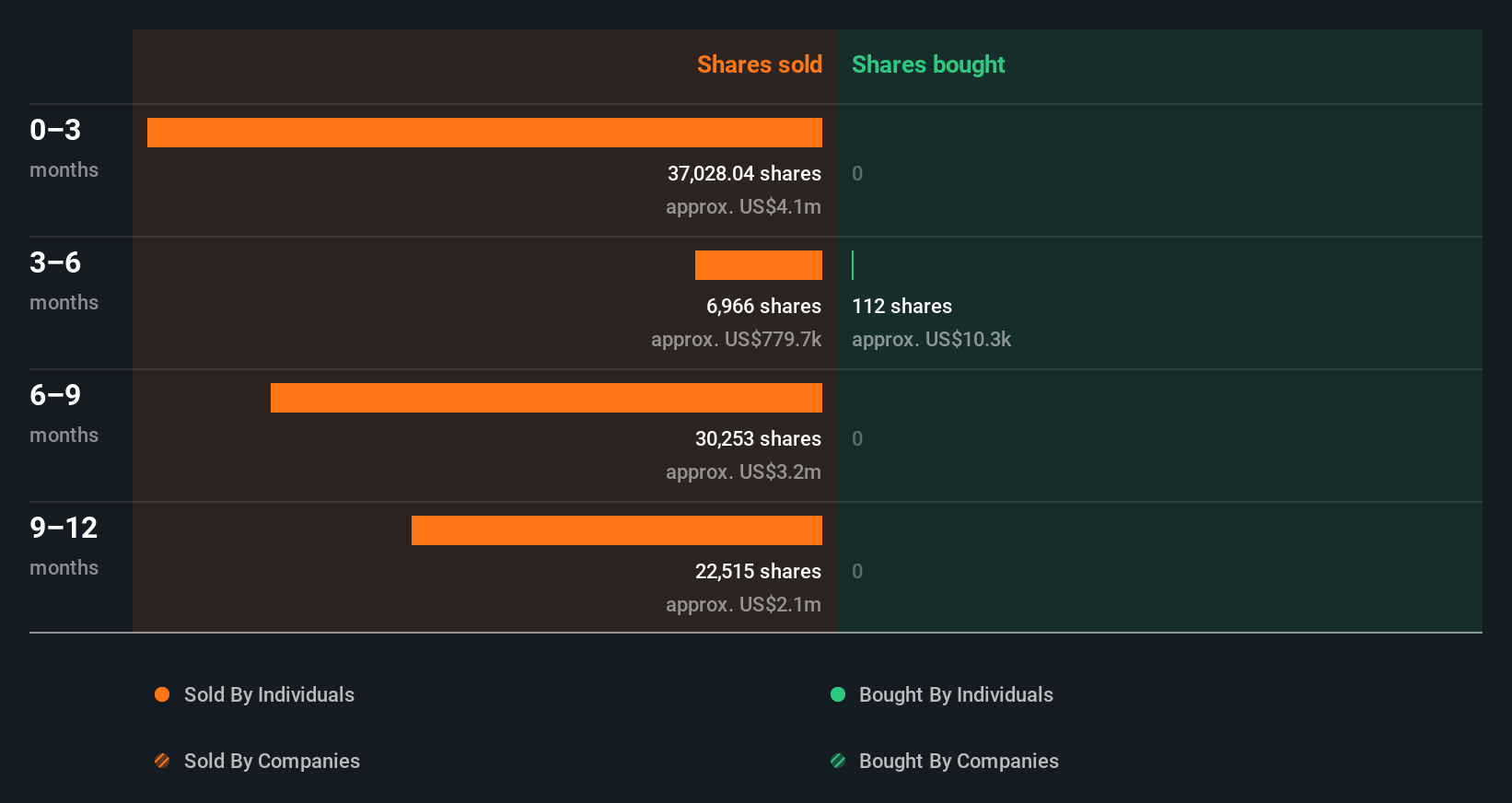
Task: Click the green Bought By Individuals legend dot
Action: (x=838, y=694)
